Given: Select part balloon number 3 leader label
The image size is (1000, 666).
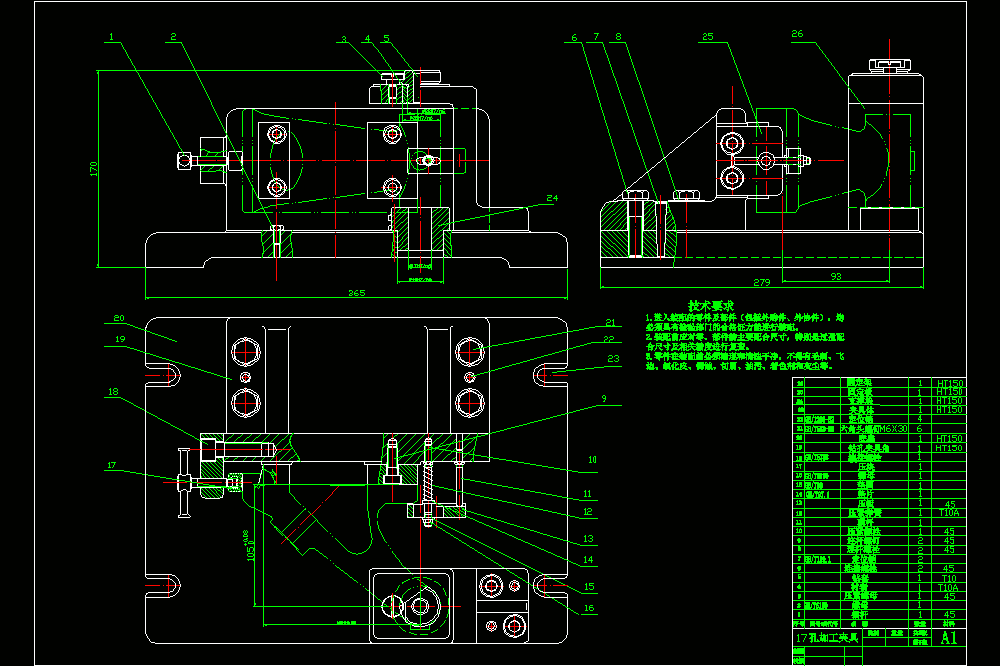Looking at the screenshot, I should [344, 40].
